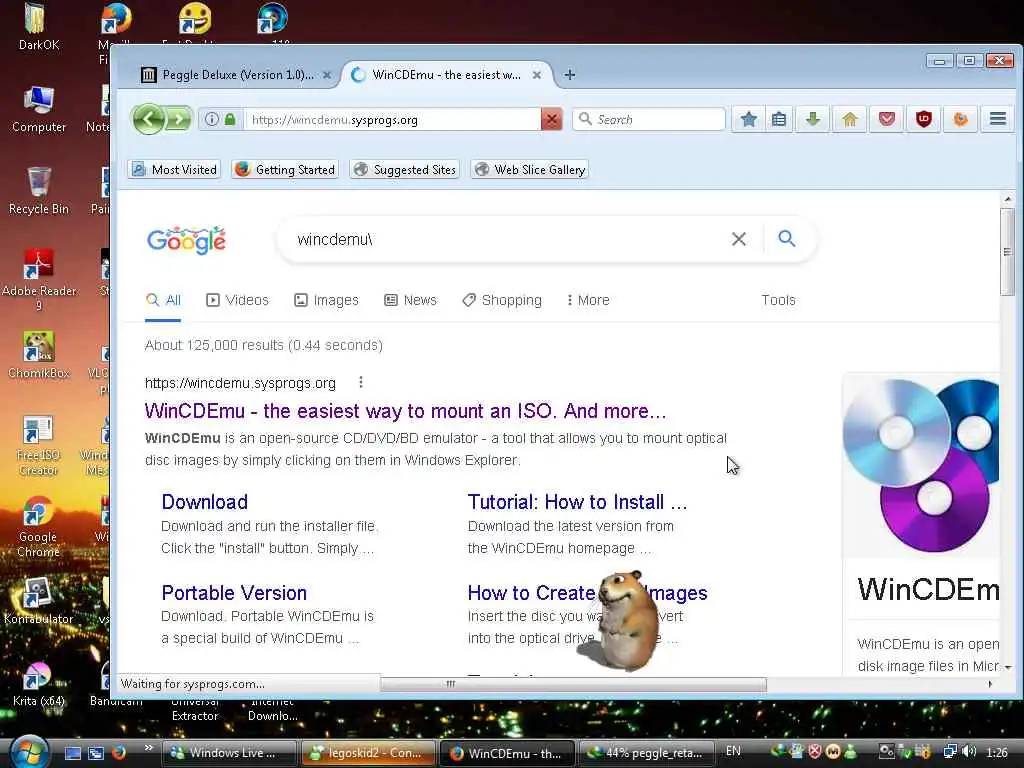
Task: Click the orange Firefox toolbar icon
Action: [960, 120]
